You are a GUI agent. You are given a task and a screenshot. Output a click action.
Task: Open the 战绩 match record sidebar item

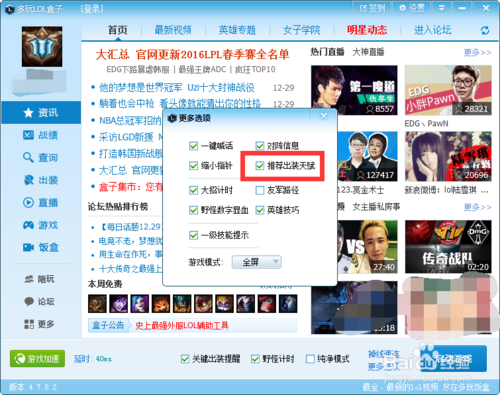[x=41, y=135]
